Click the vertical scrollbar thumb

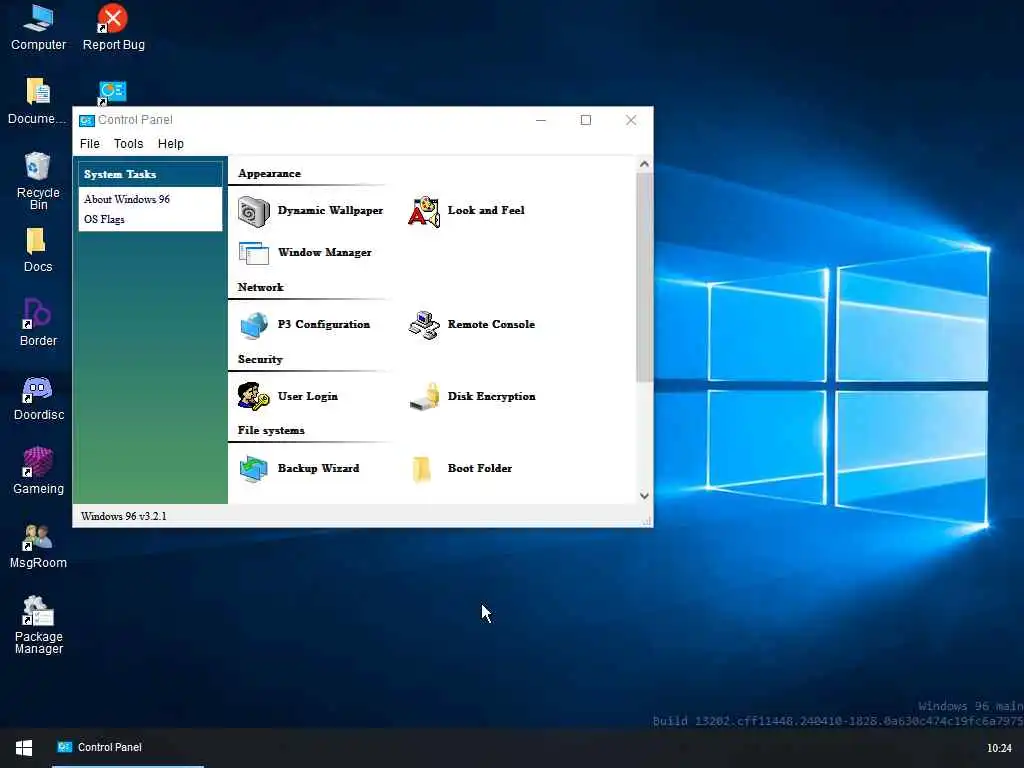644,278
